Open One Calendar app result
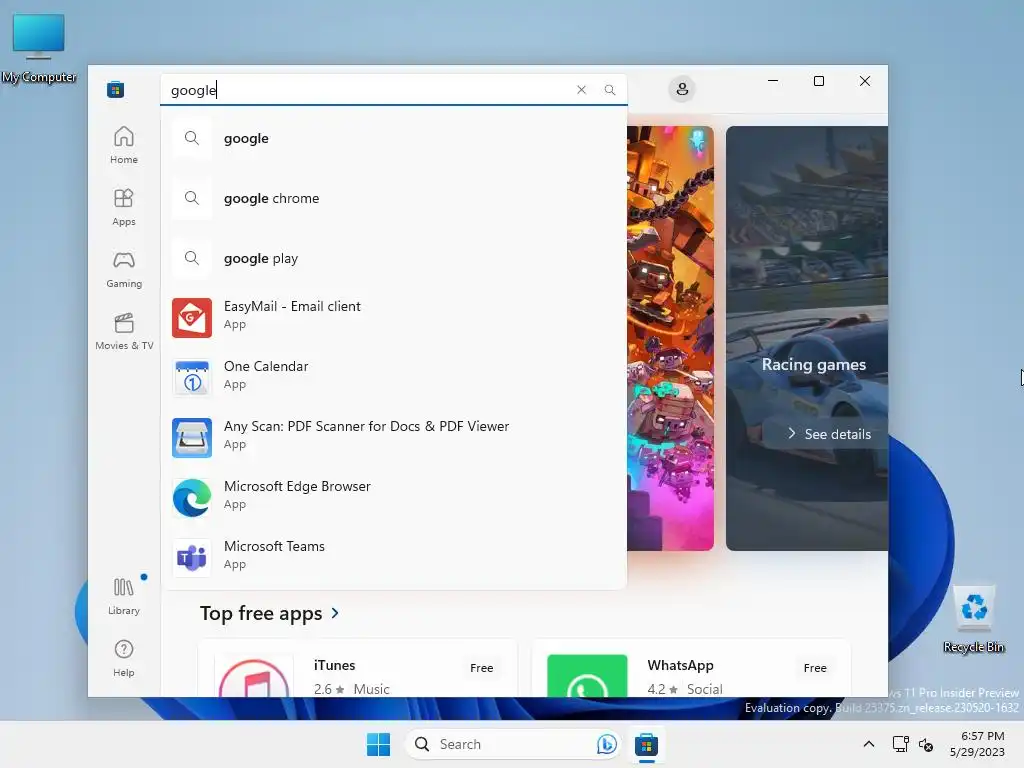The width and height of the screenshot is (1024, 768). tap(394, 378)
